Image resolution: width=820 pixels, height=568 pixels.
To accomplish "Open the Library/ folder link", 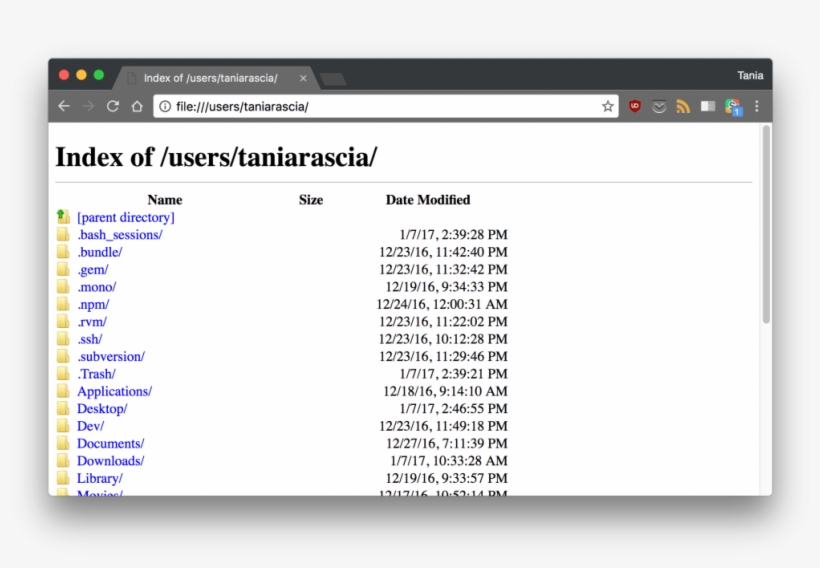I will 99,478.
